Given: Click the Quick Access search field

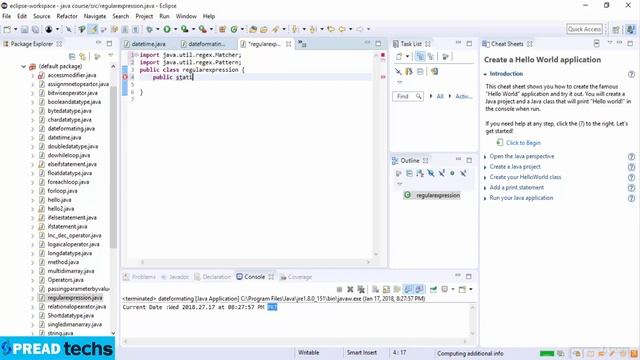Looking at the screenshot, I should [584, 29].
